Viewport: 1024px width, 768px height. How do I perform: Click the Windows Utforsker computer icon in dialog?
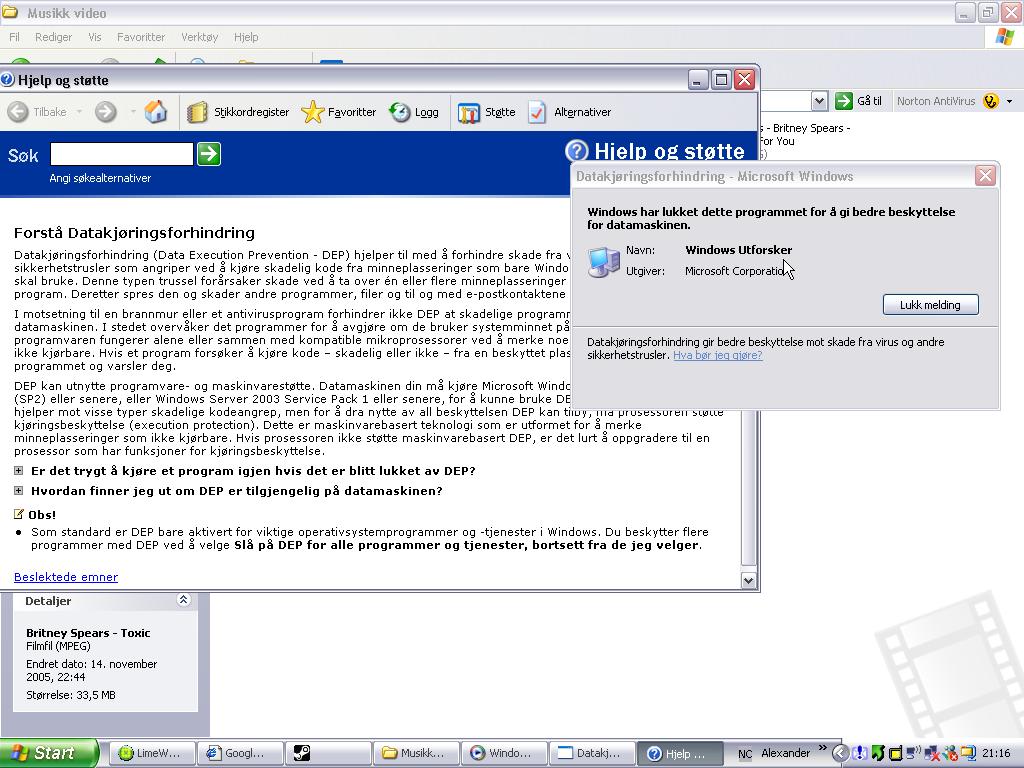coord(603,261)
